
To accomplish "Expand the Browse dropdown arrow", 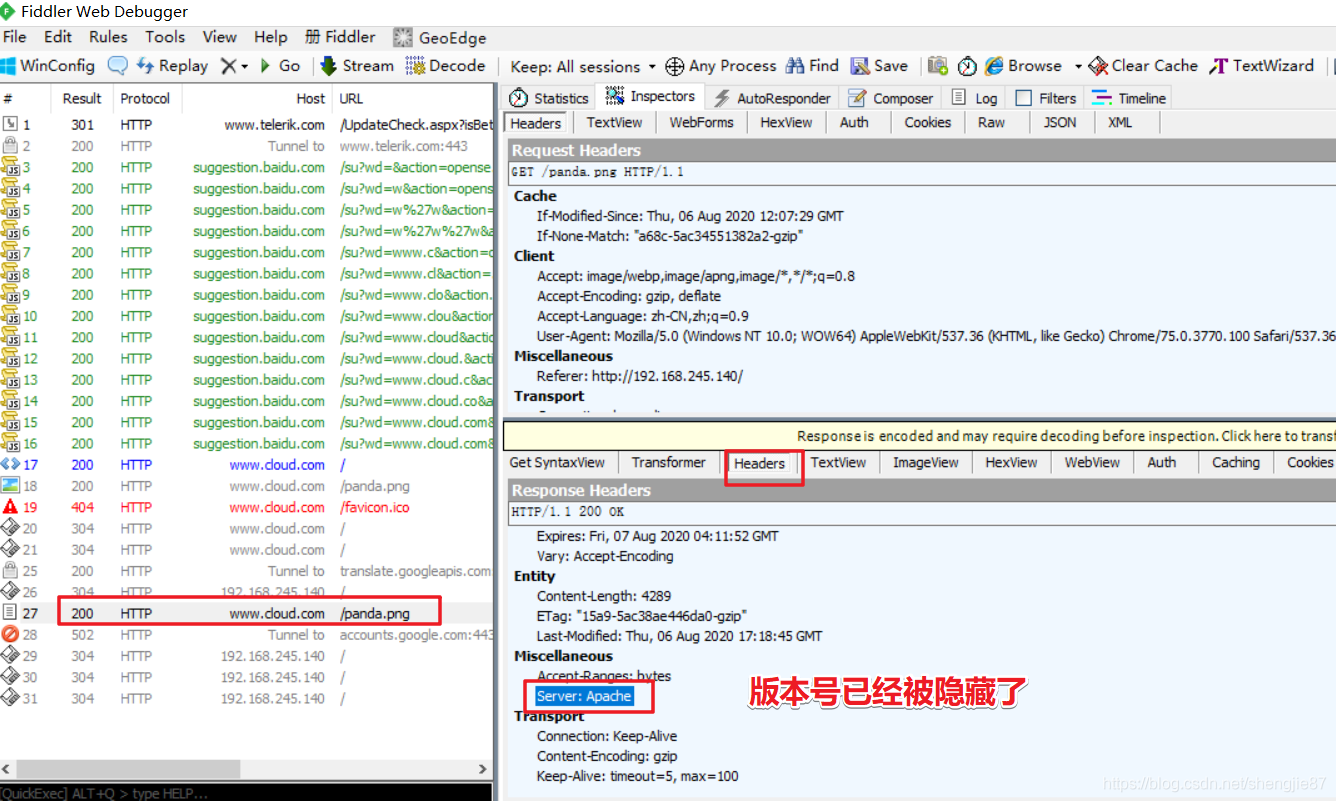I will click(1078, 67).
